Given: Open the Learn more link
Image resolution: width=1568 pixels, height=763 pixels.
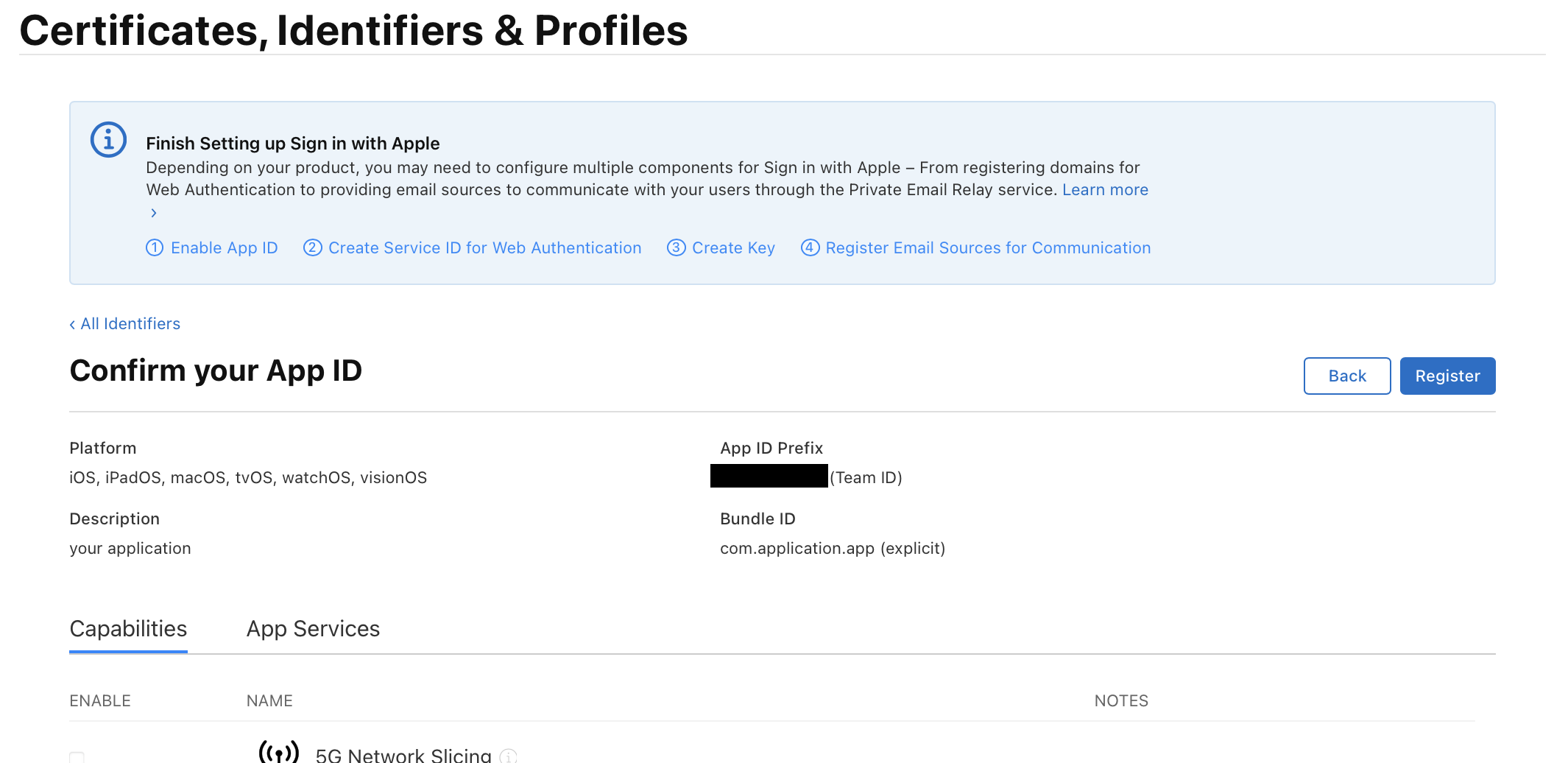Looking at the screenshot, I should [x=1104, y=190].
